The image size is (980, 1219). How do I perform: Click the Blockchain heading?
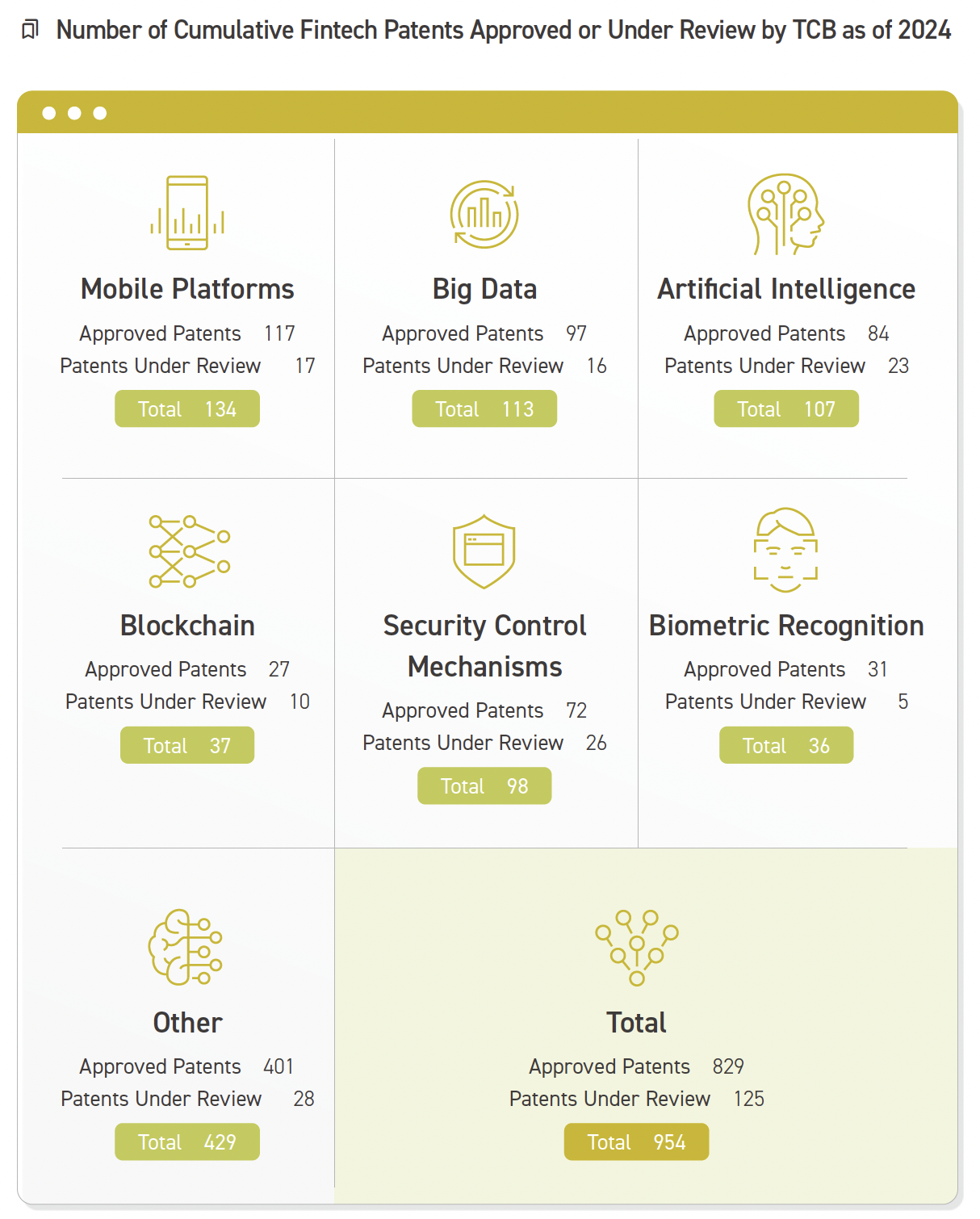pyautogui.click(x=187, y=626)
